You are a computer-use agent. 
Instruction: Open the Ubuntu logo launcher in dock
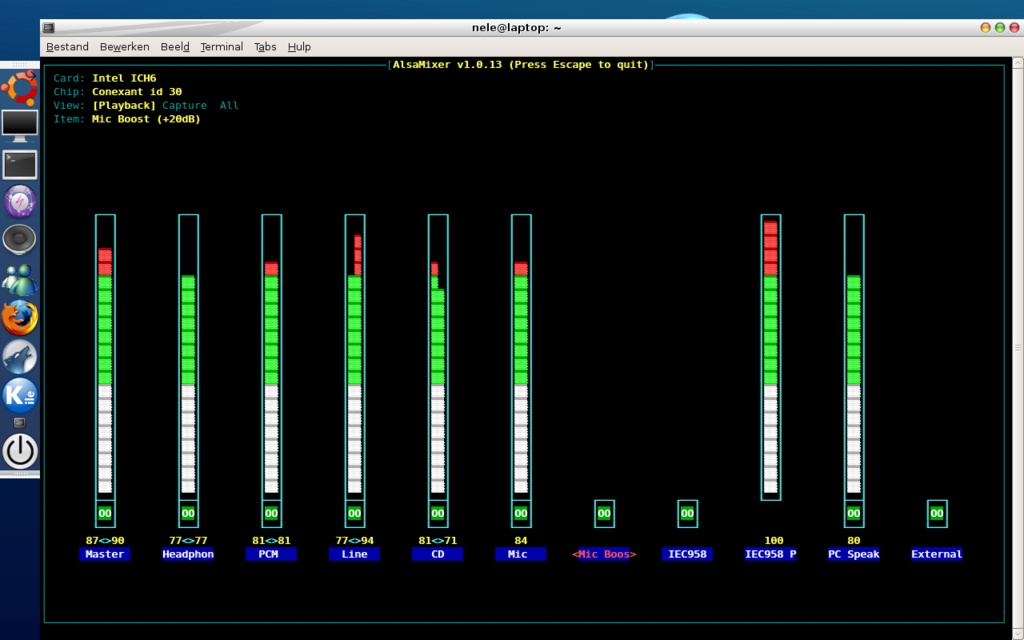point(19,87)
